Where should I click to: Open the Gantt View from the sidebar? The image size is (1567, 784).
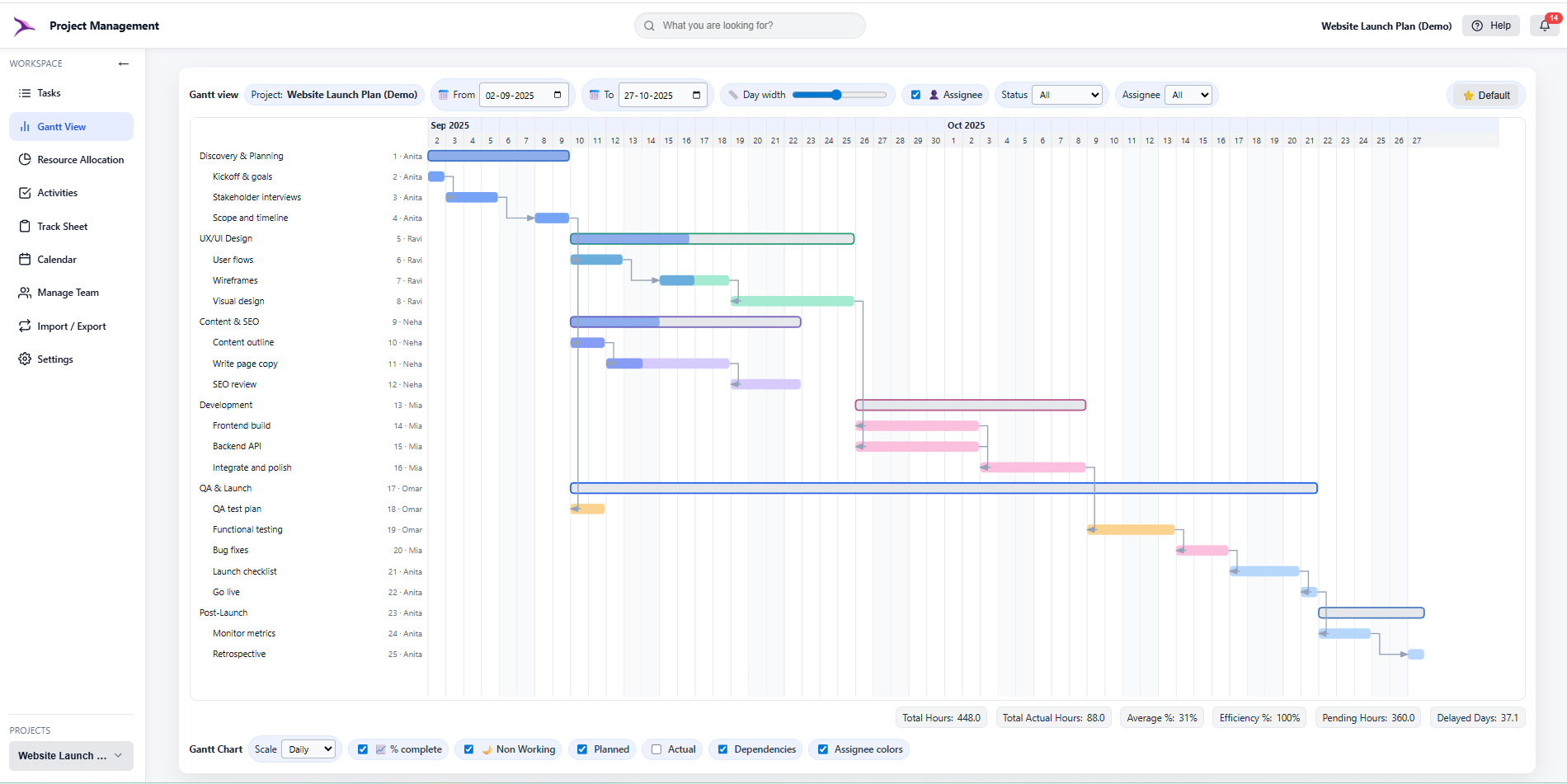tap(62, 126)
